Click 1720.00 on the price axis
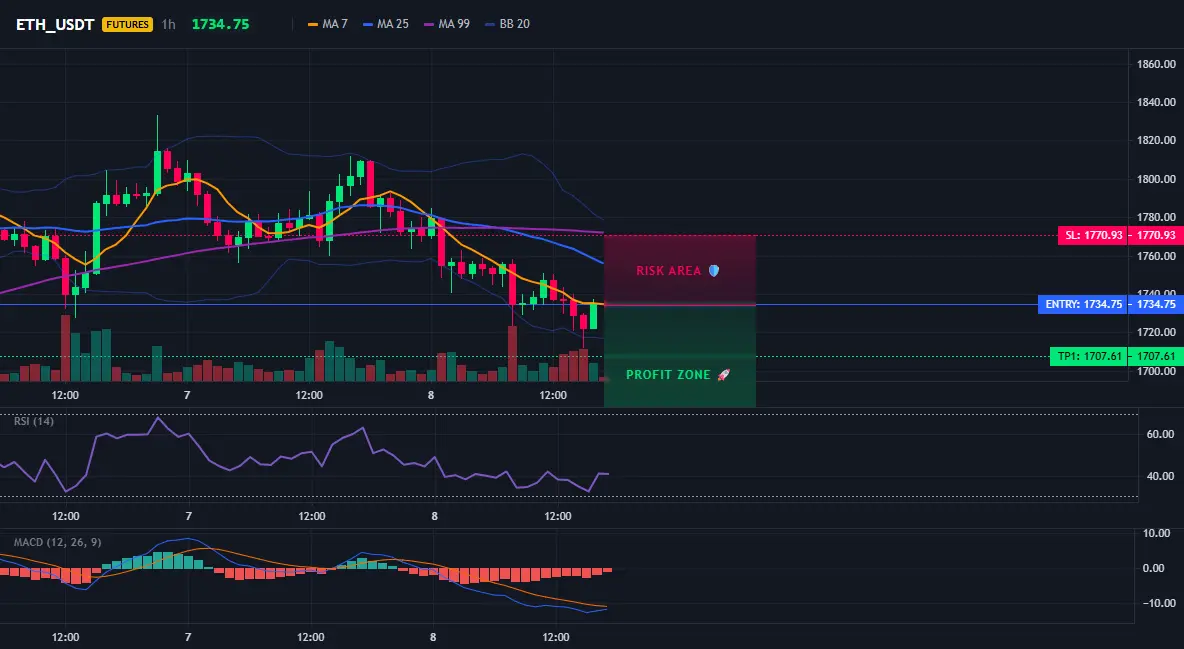The image size is (1184, 649). 1156,332
